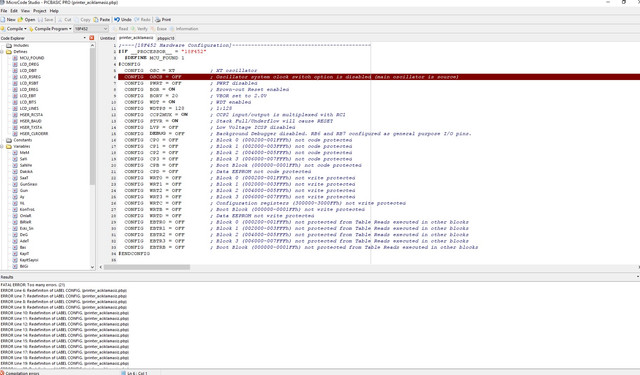
Task: Click the Save toolbar icon
Action: point(46,20)
